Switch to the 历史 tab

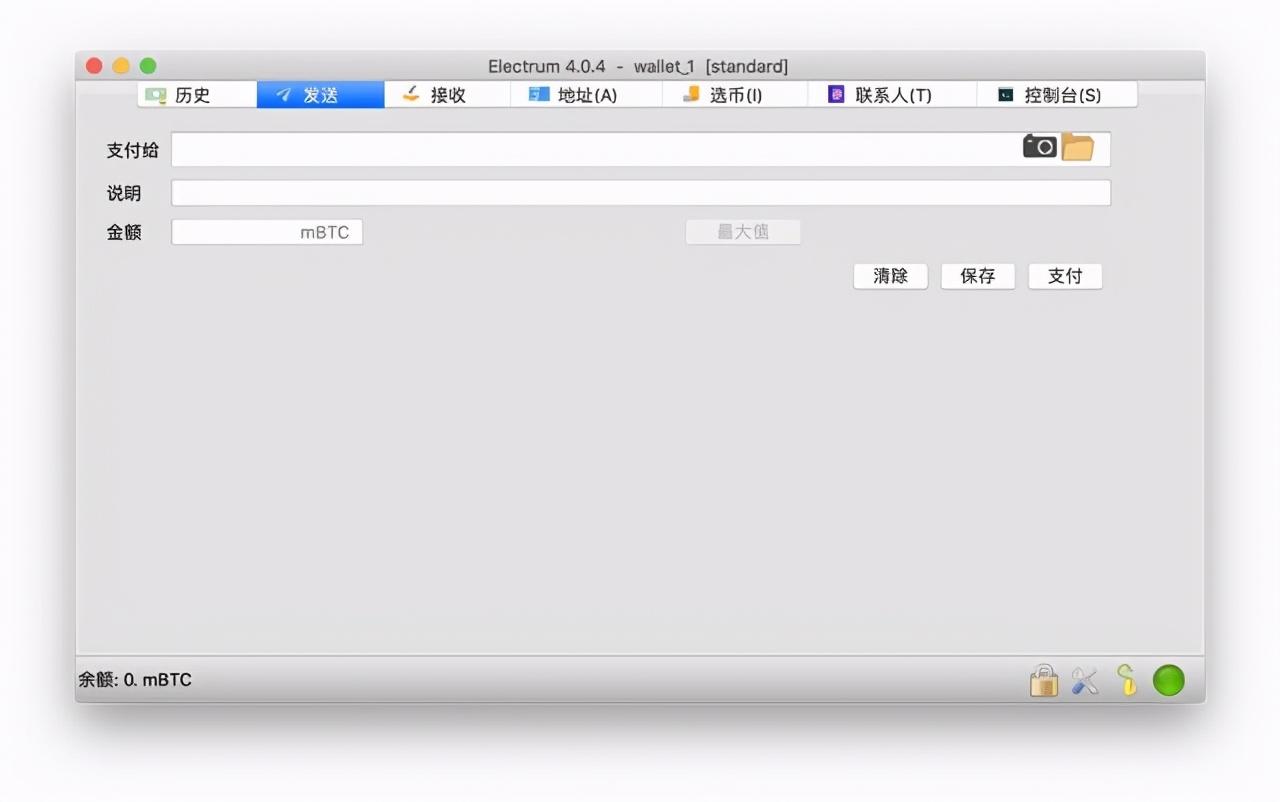(197, 95)
